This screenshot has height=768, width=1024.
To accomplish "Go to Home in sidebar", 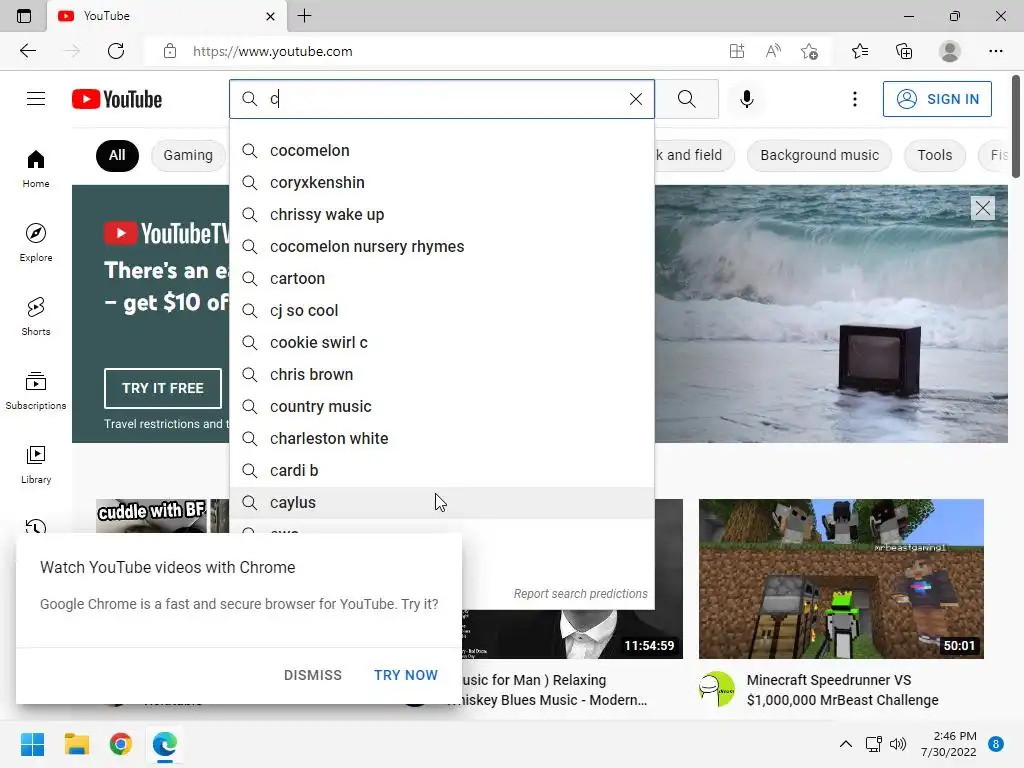I will tap(36, 169).
